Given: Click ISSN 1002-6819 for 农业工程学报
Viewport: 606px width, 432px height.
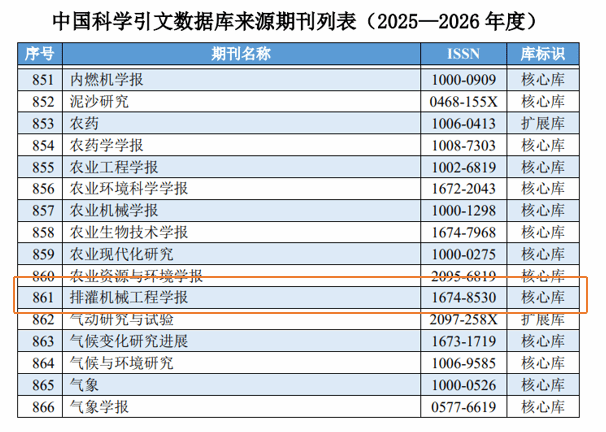Looking at the screenshot, I should (x=464, y=167).
